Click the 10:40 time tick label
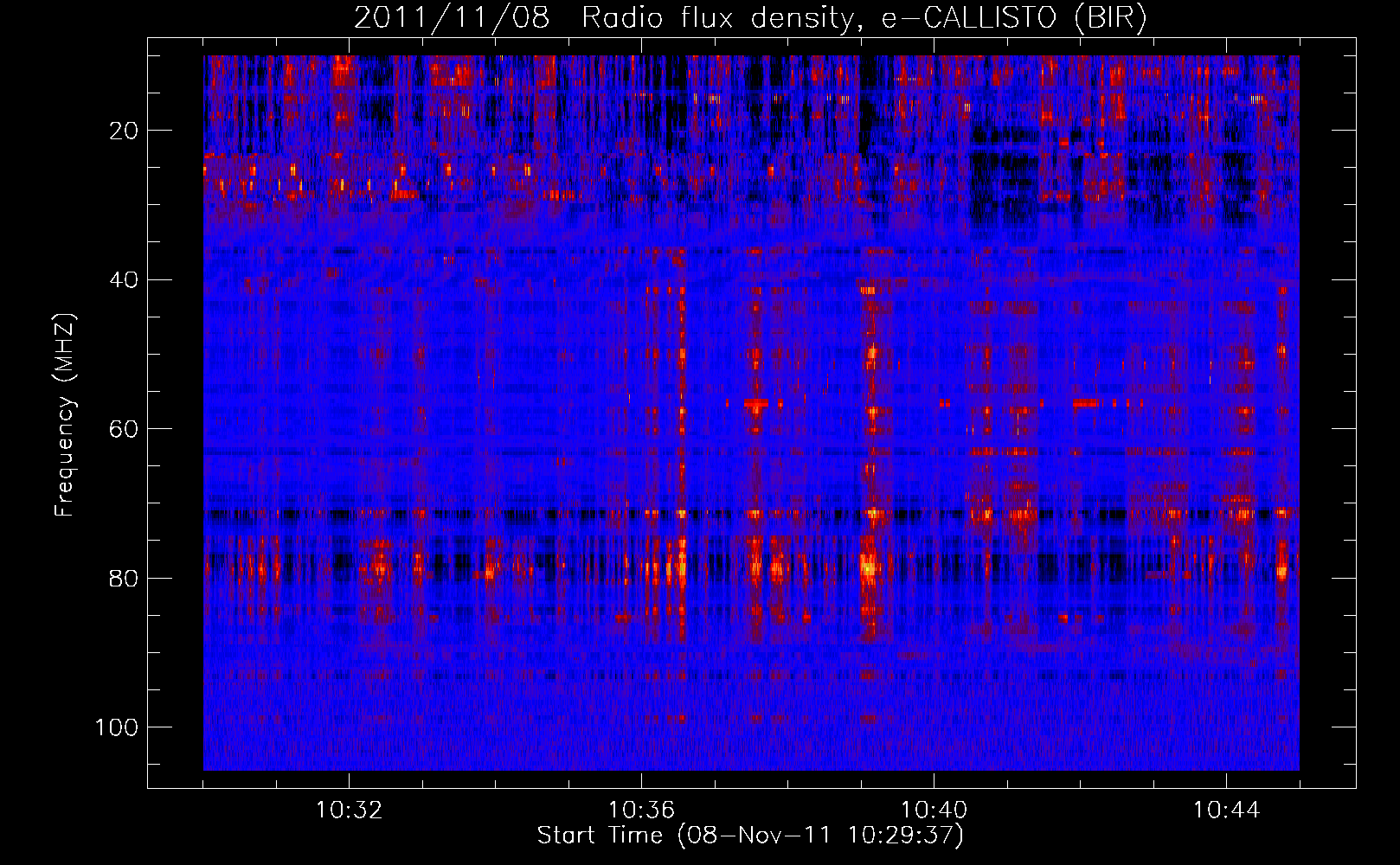Viewport: 1400px width, 865px height. pos(934,811)
